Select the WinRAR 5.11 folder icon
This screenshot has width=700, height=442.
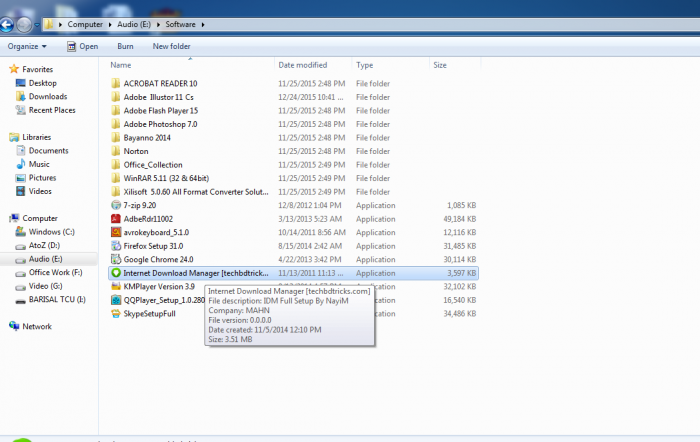tap(116, 178)
